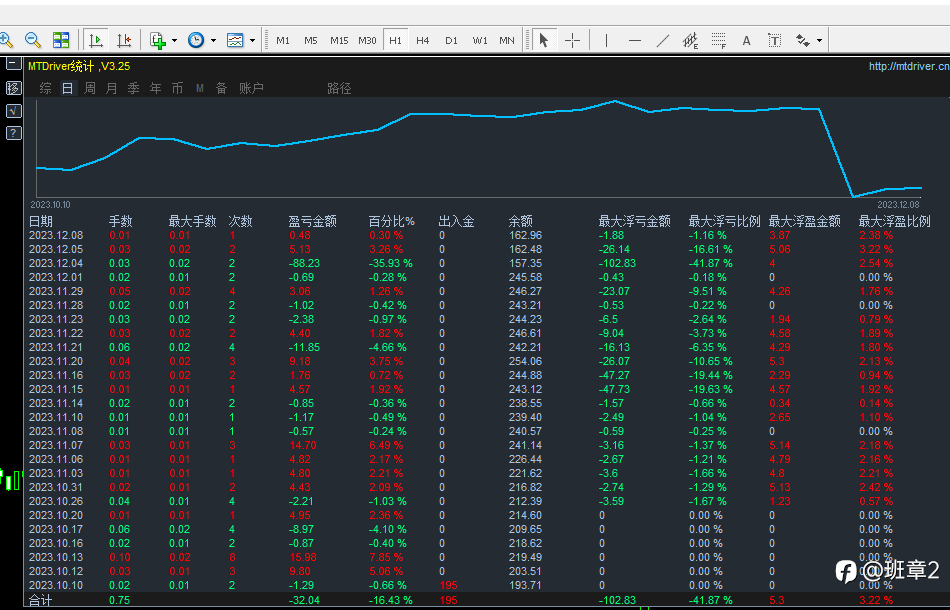
Task: Switch chart timeframe to M5
Action: 311,40
